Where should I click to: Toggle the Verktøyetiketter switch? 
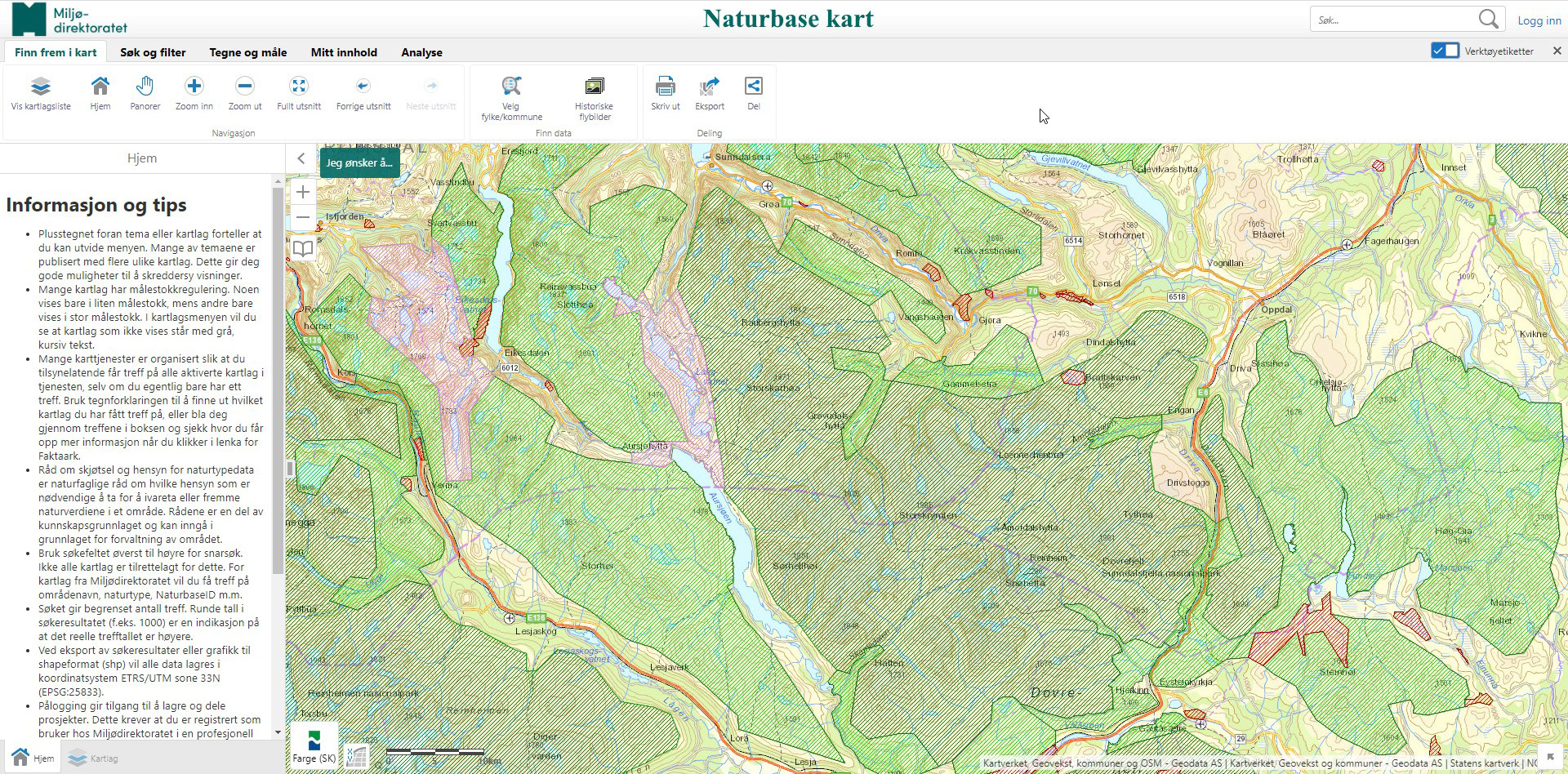tap(1445, 51)
